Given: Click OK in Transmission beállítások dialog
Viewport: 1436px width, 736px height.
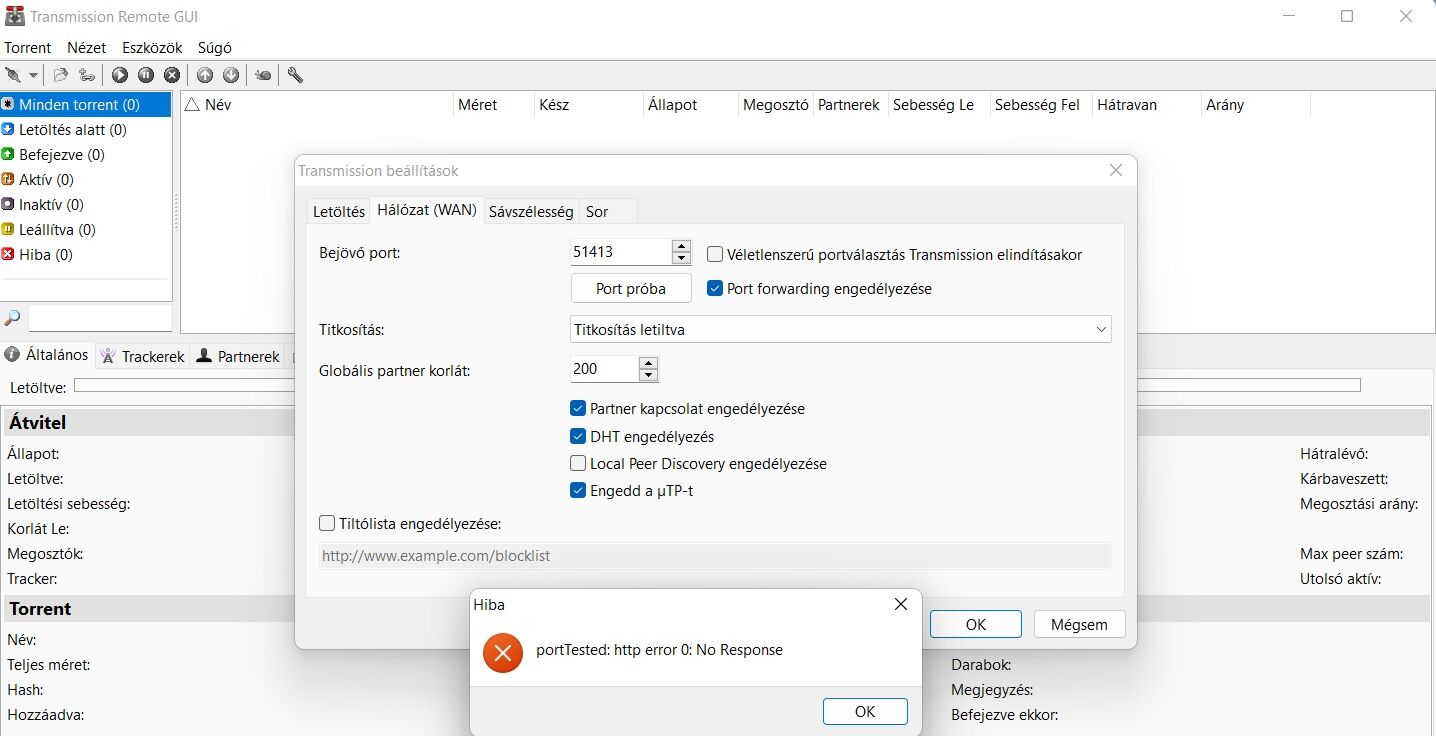Looking at the screenshot, I should tap(976, 624).
